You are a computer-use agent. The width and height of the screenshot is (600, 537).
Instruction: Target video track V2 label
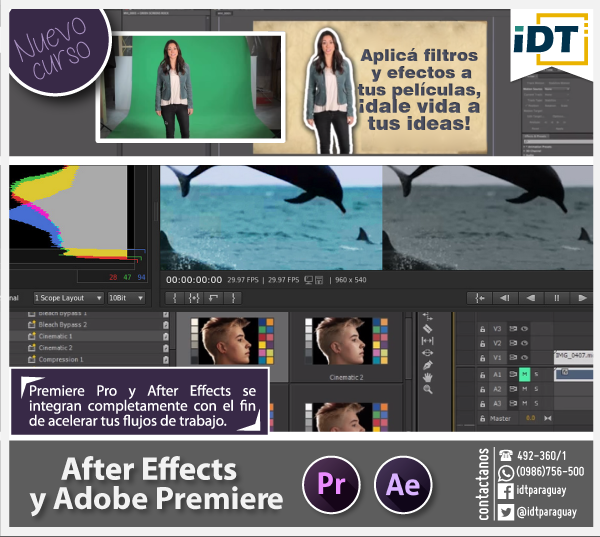[x=497, y=343]
